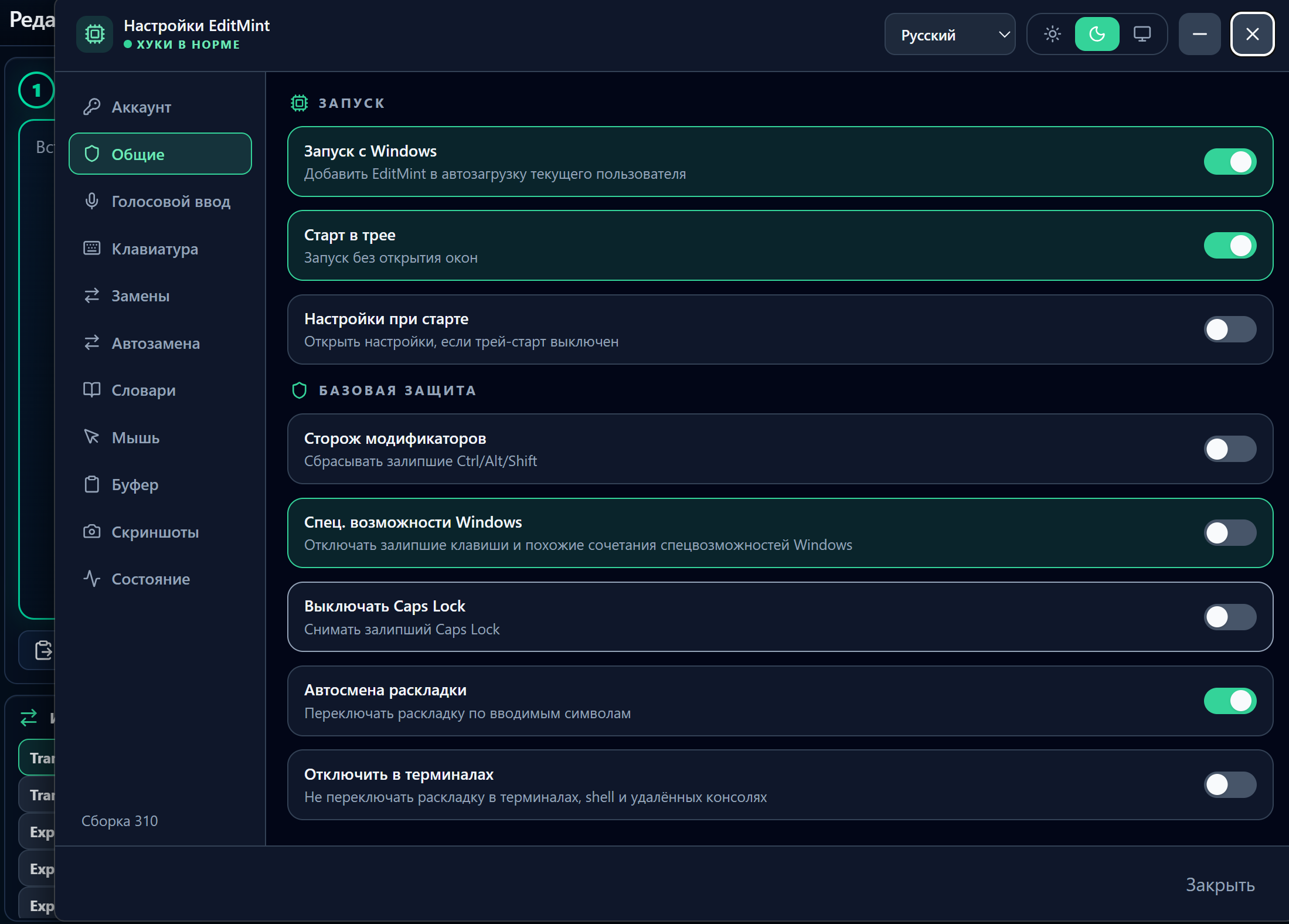Click 'Переключать раскладку по вводимым символам' text

click(467, 714)
